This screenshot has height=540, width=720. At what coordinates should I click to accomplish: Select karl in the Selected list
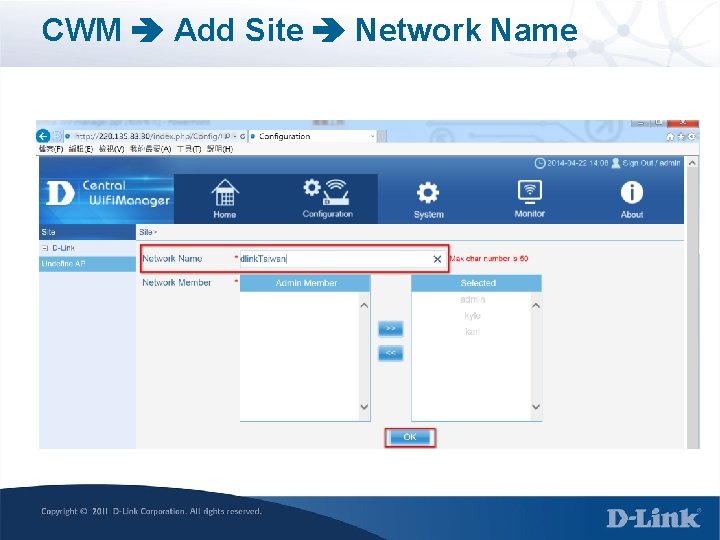click(472, 332)
